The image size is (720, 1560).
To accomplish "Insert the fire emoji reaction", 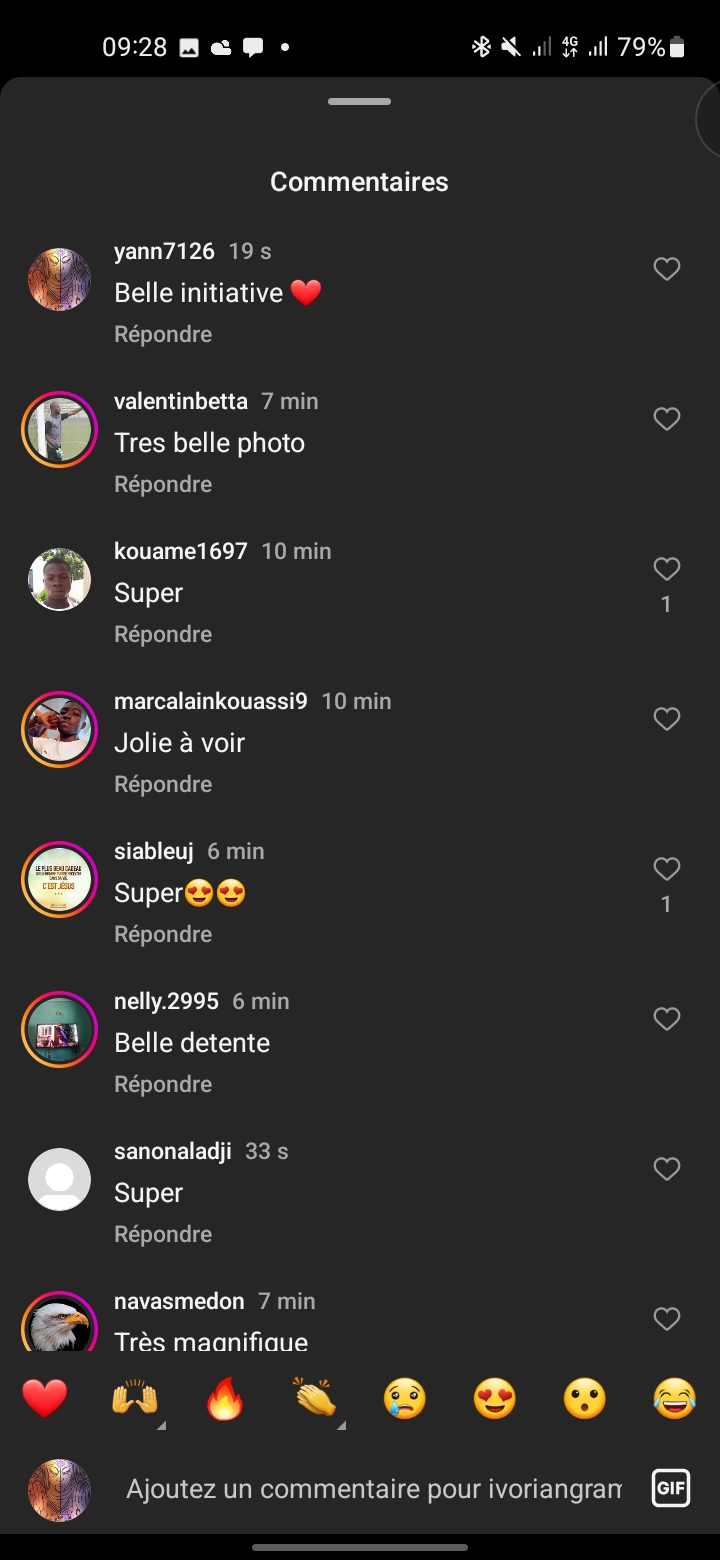I will click(225, 1398).
